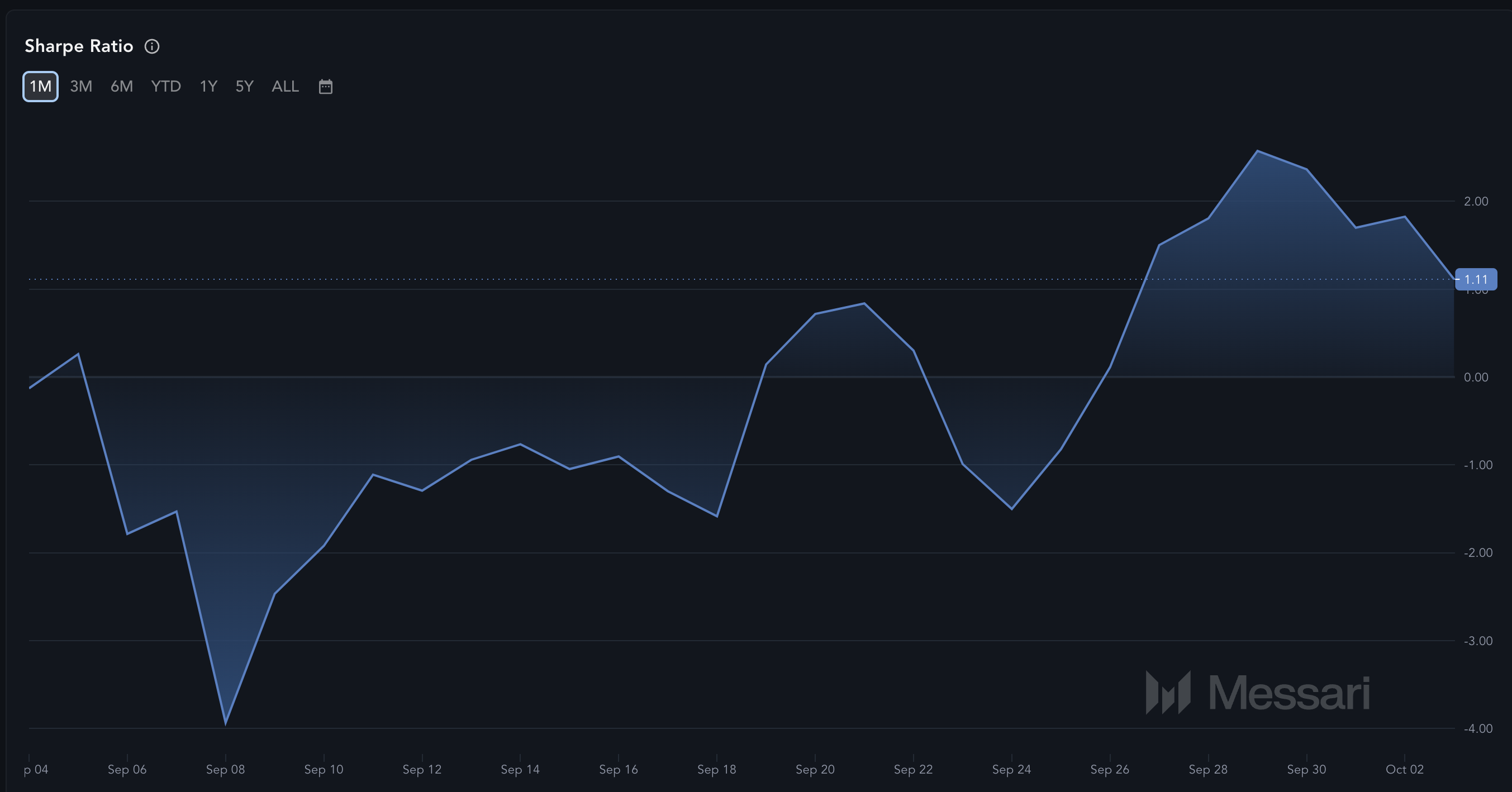Click the Sep 08 axis date label
The image size is (1512, 792).
point(225,769)
